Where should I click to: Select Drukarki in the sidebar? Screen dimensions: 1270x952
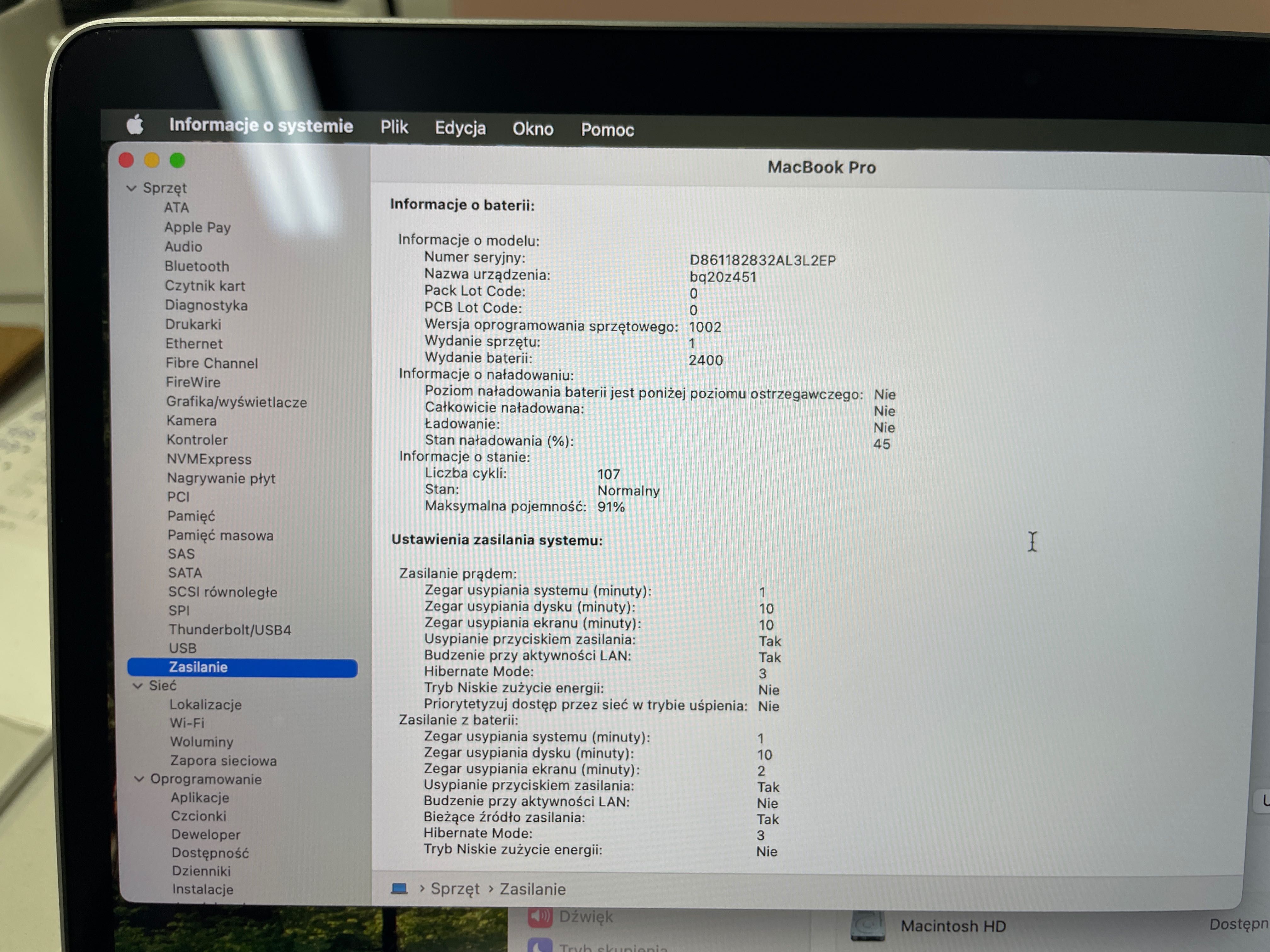(193, 324)
